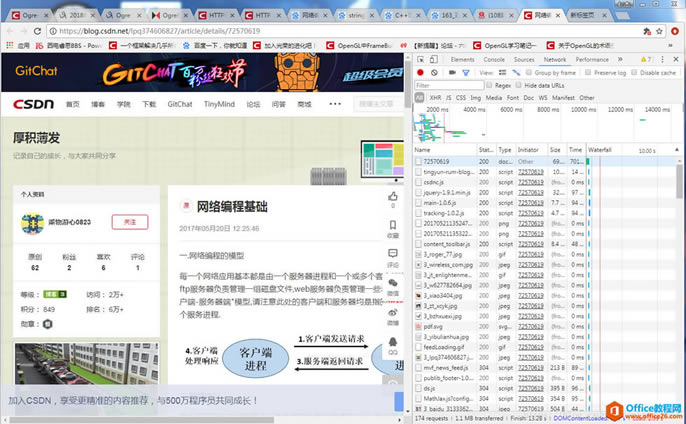686x424 pixels.
Task: Enable Disable cache checkbox
Action: [634, 72]
